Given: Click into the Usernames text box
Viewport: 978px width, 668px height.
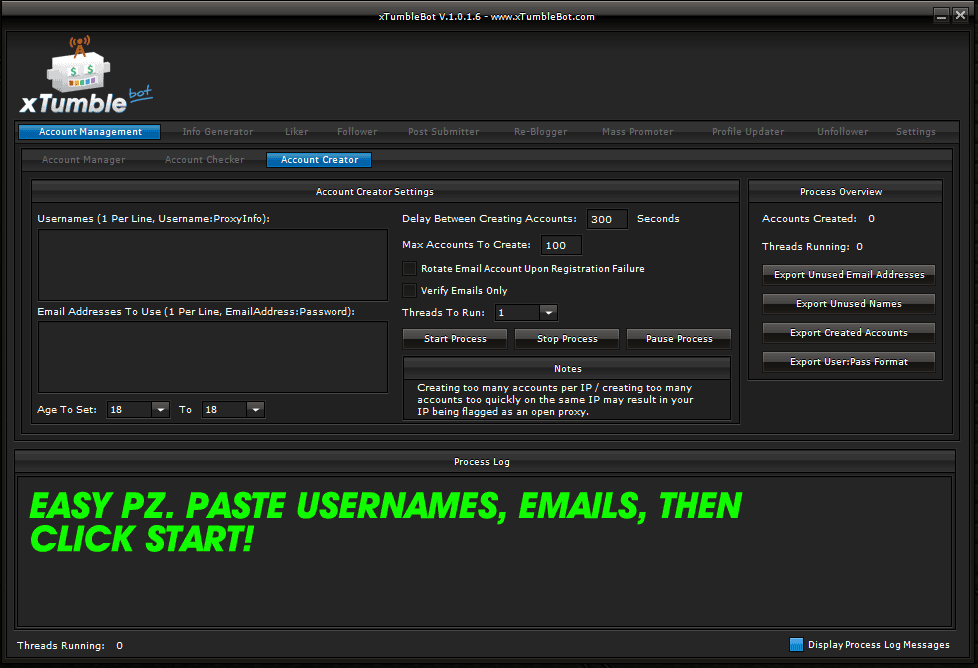Looking at the screenshot, I should tap(213, 265).
